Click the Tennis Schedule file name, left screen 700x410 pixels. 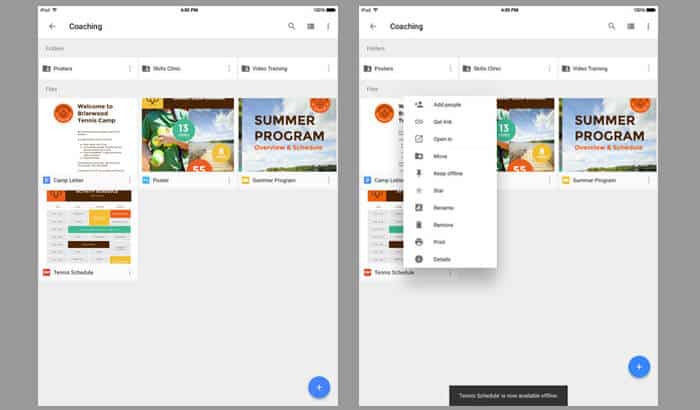point(73,272)
